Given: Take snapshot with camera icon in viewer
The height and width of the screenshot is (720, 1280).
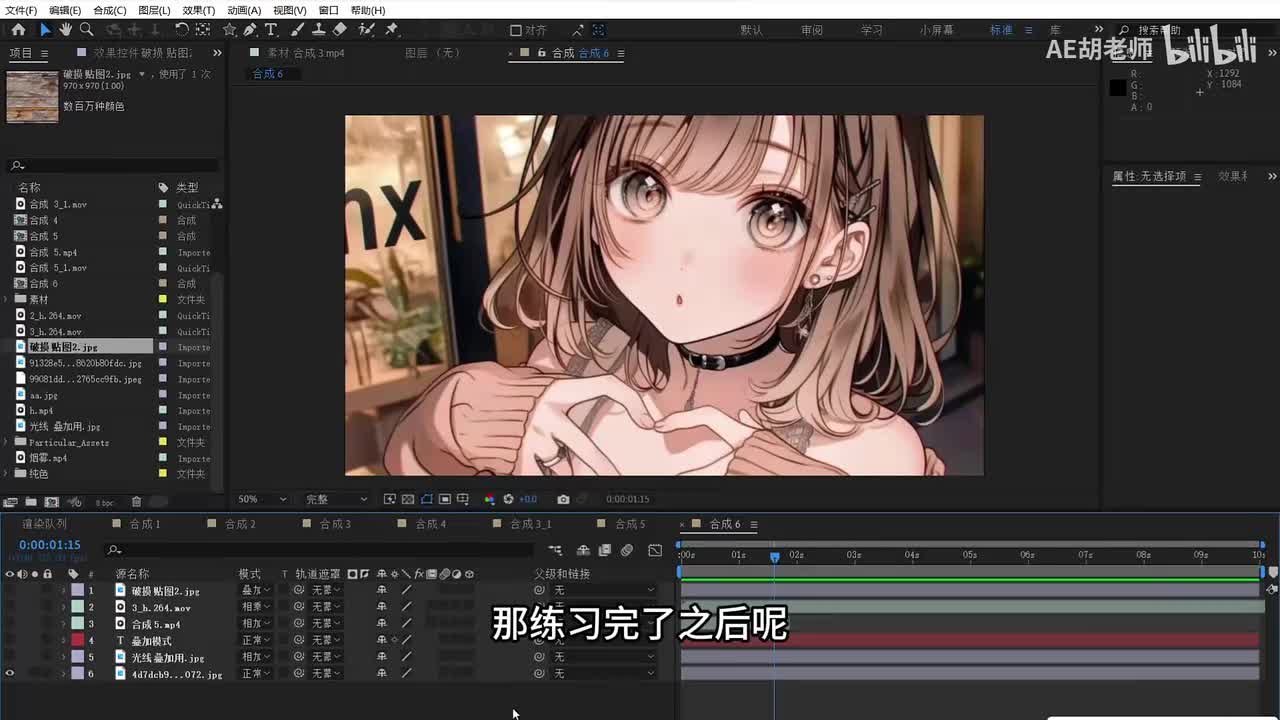Looking at the screenshot, I should tap(563, 499).
